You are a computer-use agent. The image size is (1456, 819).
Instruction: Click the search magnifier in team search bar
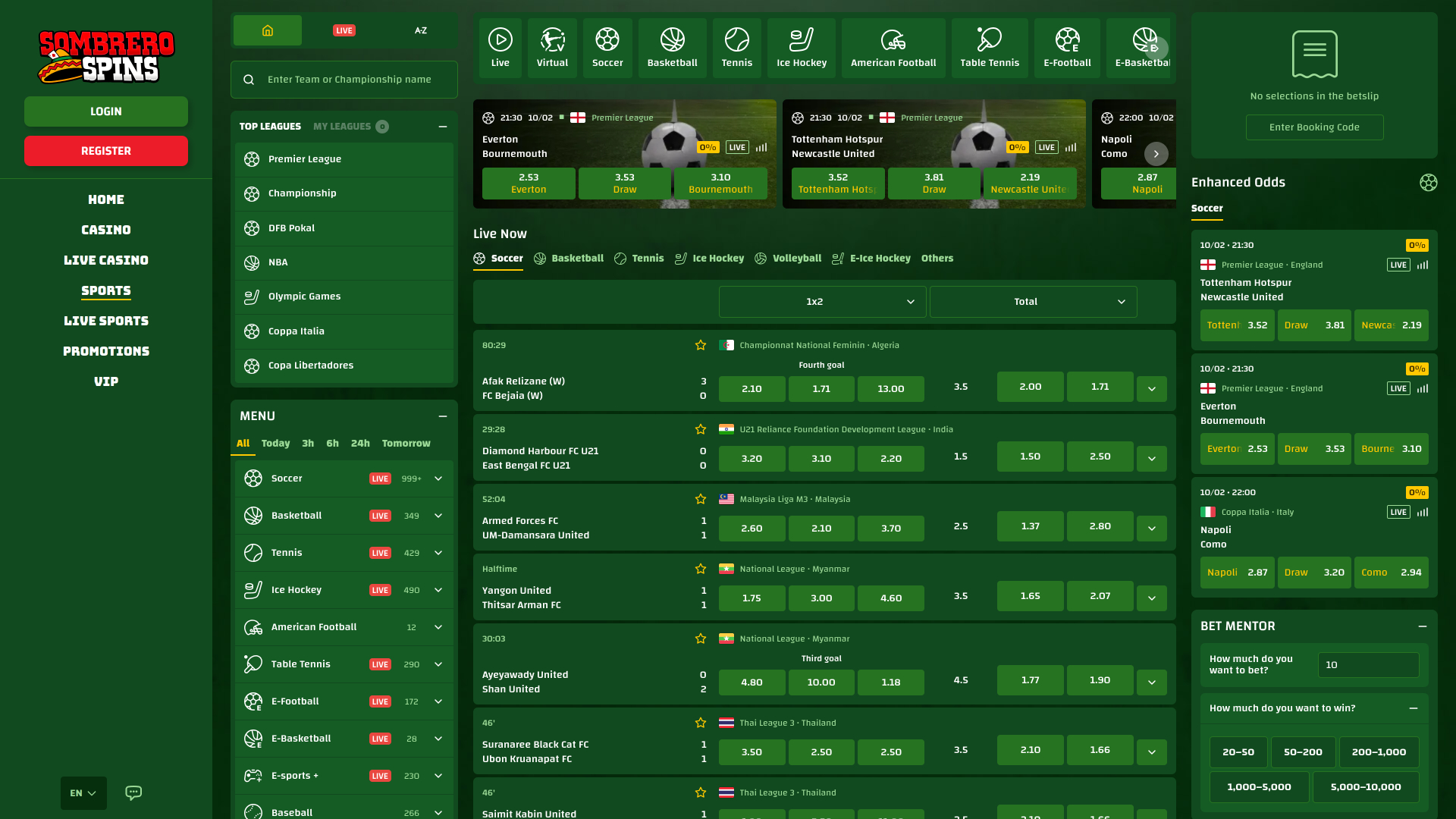pyautogui.click(x=249, y=79)
